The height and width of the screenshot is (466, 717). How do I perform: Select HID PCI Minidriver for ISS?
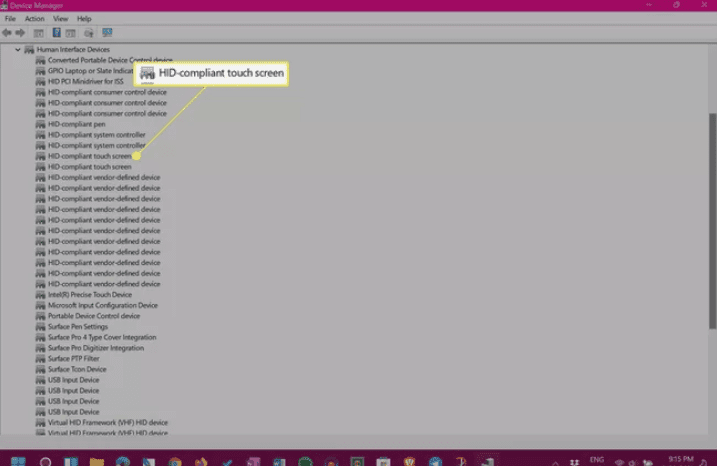(90, 81)
